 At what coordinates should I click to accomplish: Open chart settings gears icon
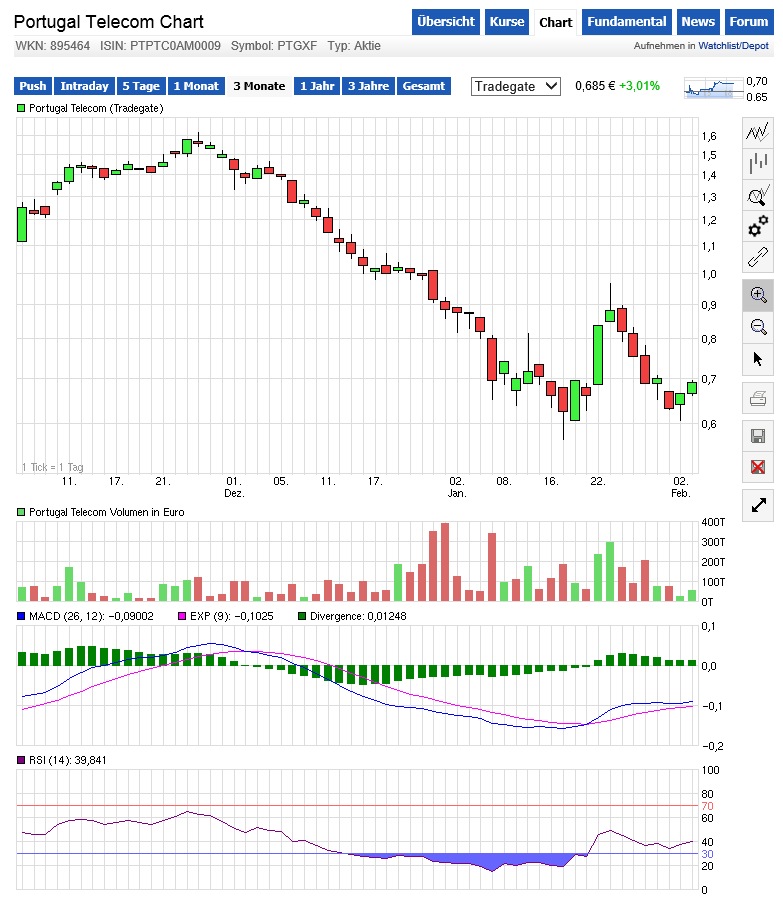pyautogui.click(x=757, y=226)
